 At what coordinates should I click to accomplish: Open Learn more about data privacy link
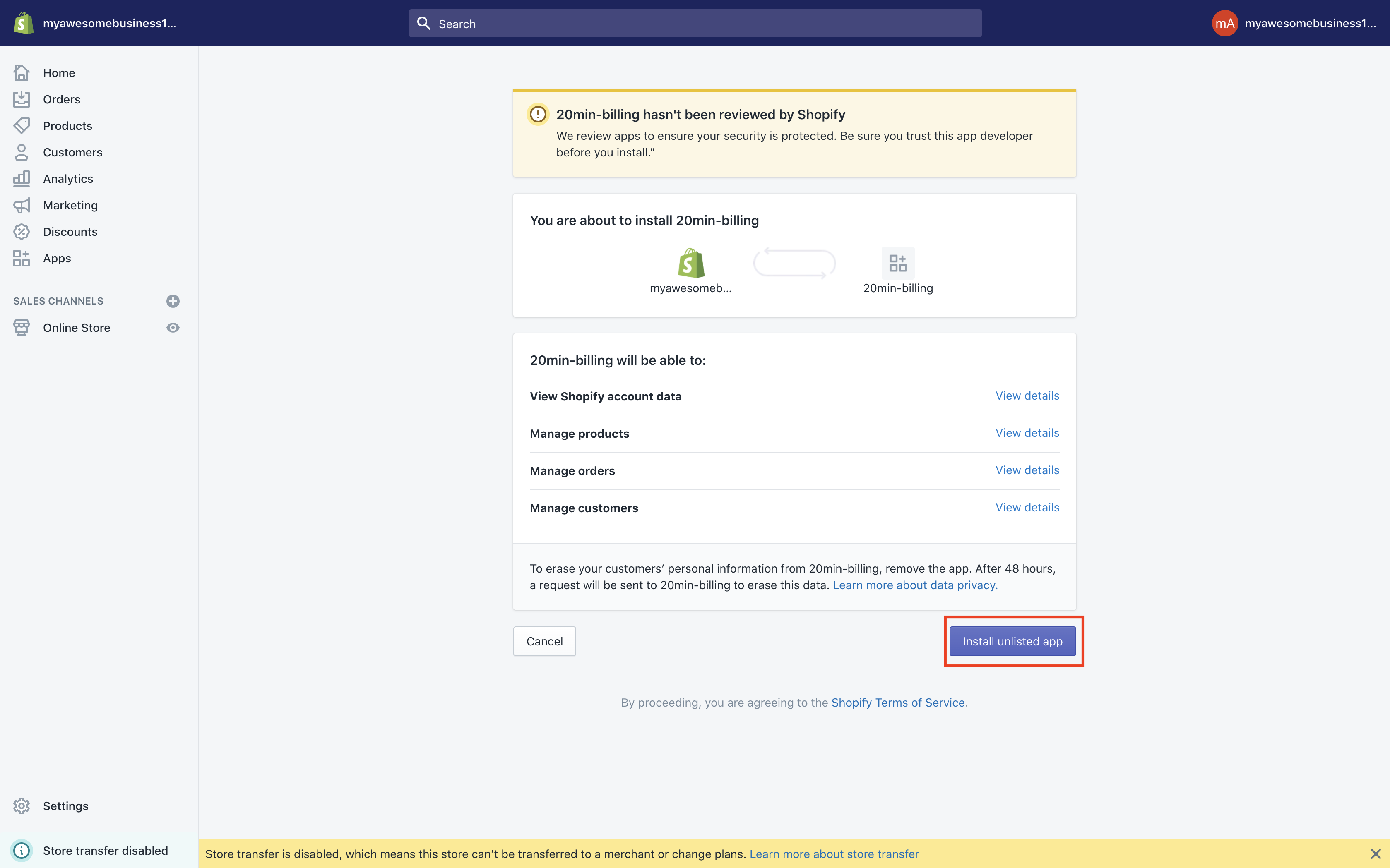pyautogui.click(x=915, y=585)
